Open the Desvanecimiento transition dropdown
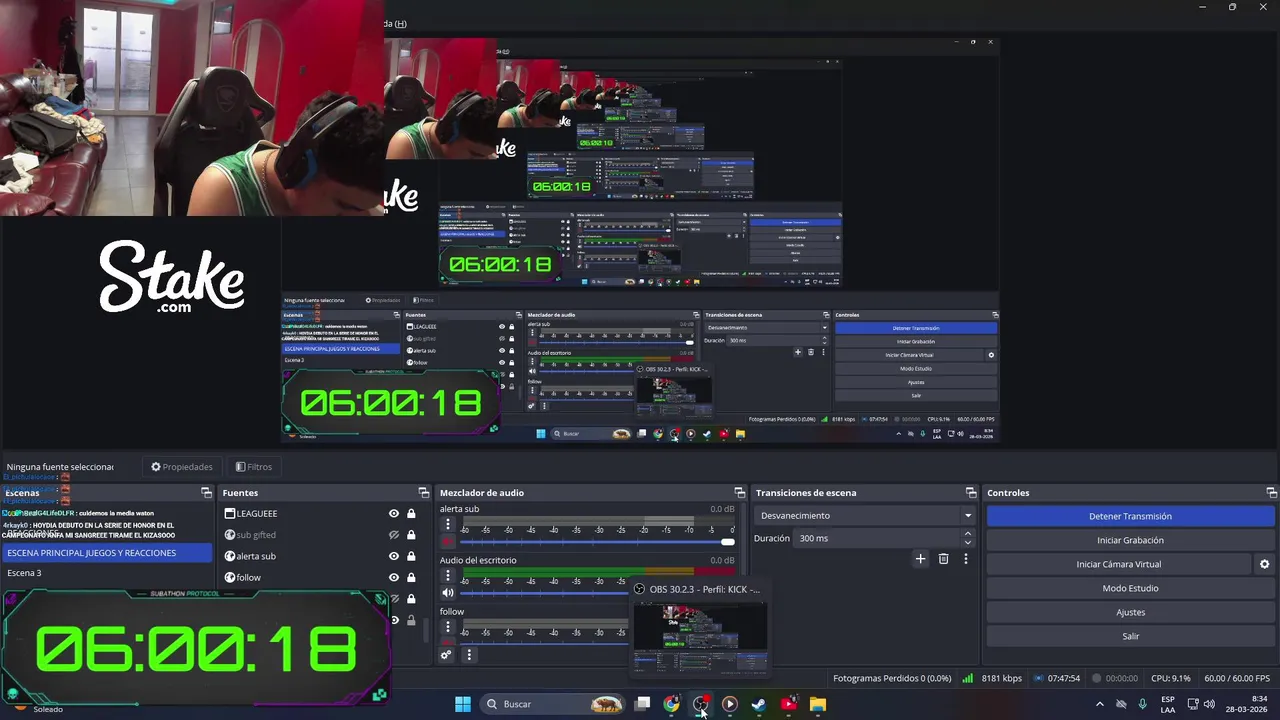 pos(865,516)
